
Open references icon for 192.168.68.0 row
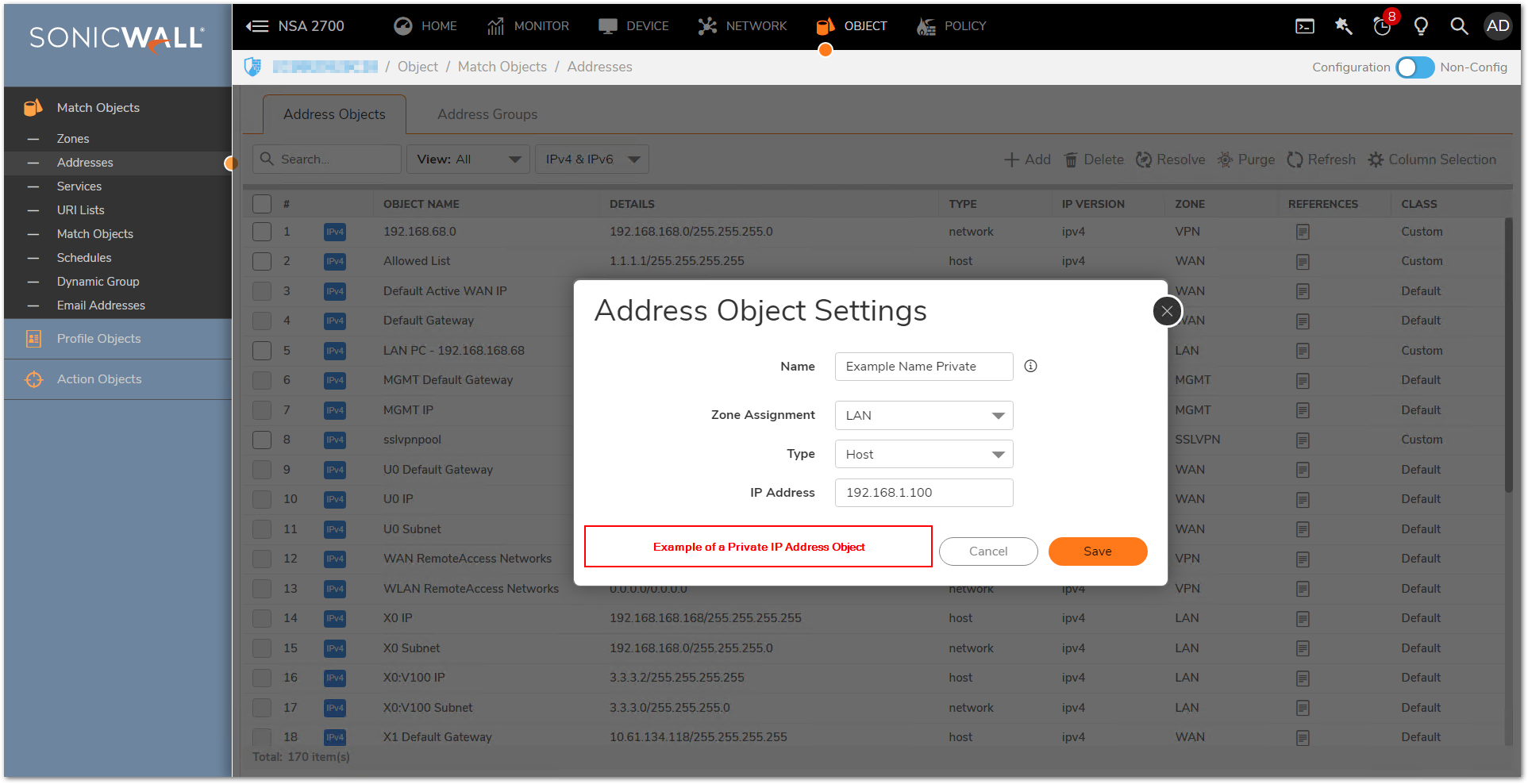click(x=1303, y=232)
